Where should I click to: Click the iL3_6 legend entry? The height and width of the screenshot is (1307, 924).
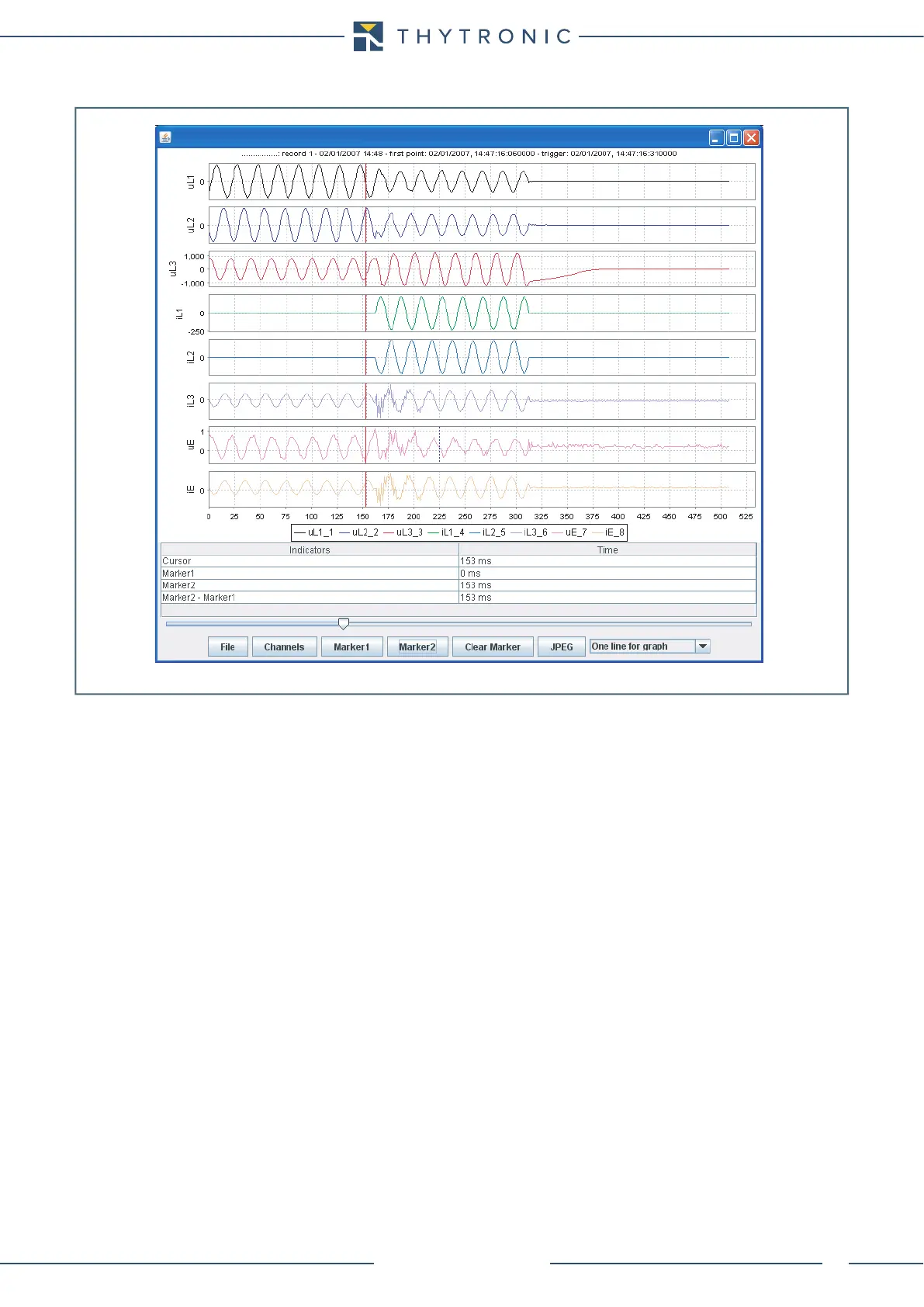pyautogui.click(x=529, y=532)
